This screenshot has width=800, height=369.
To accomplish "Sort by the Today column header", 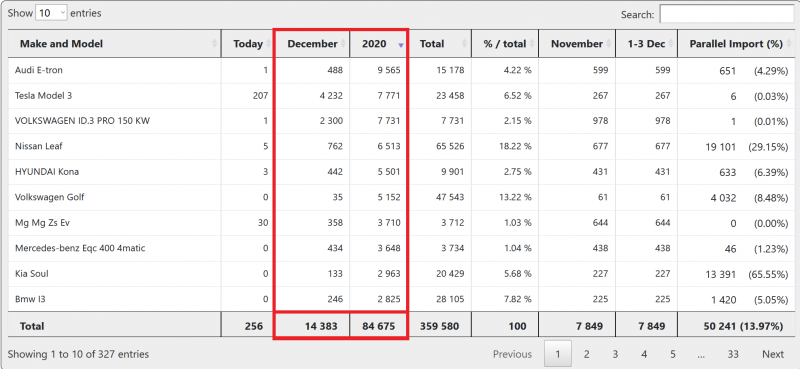I will coord(247,44).
